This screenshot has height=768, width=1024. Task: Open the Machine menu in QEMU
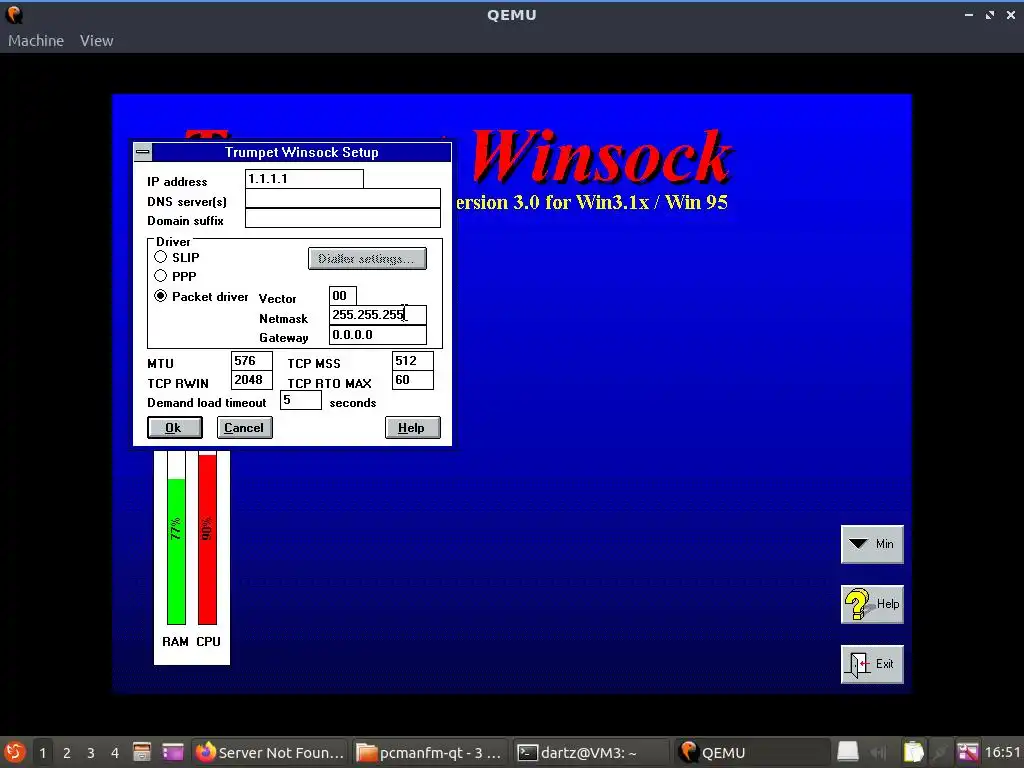tap(36, 40)
